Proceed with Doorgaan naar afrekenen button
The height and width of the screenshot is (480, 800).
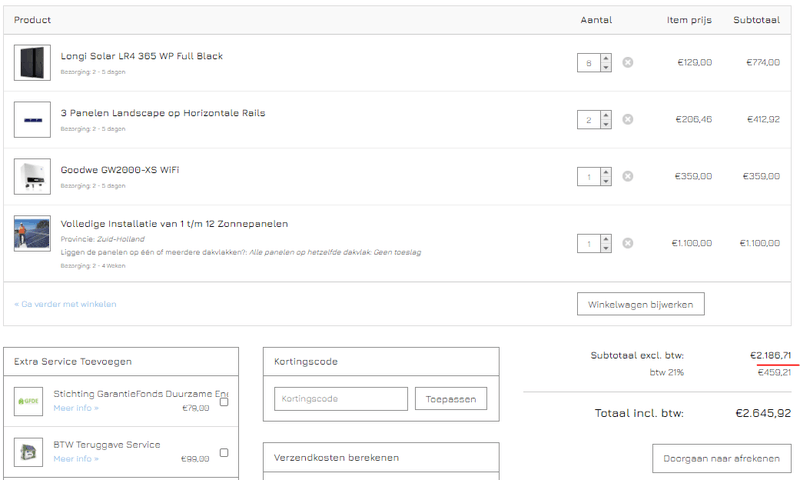(x=722, y=459)
